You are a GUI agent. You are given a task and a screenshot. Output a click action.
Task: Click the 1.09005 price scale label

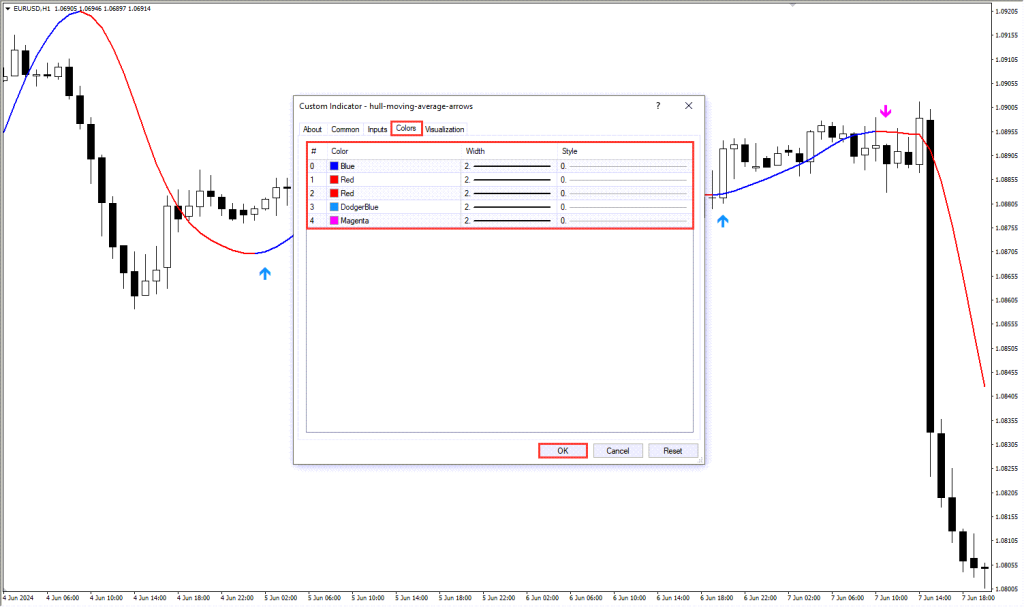pos(1006,108)
